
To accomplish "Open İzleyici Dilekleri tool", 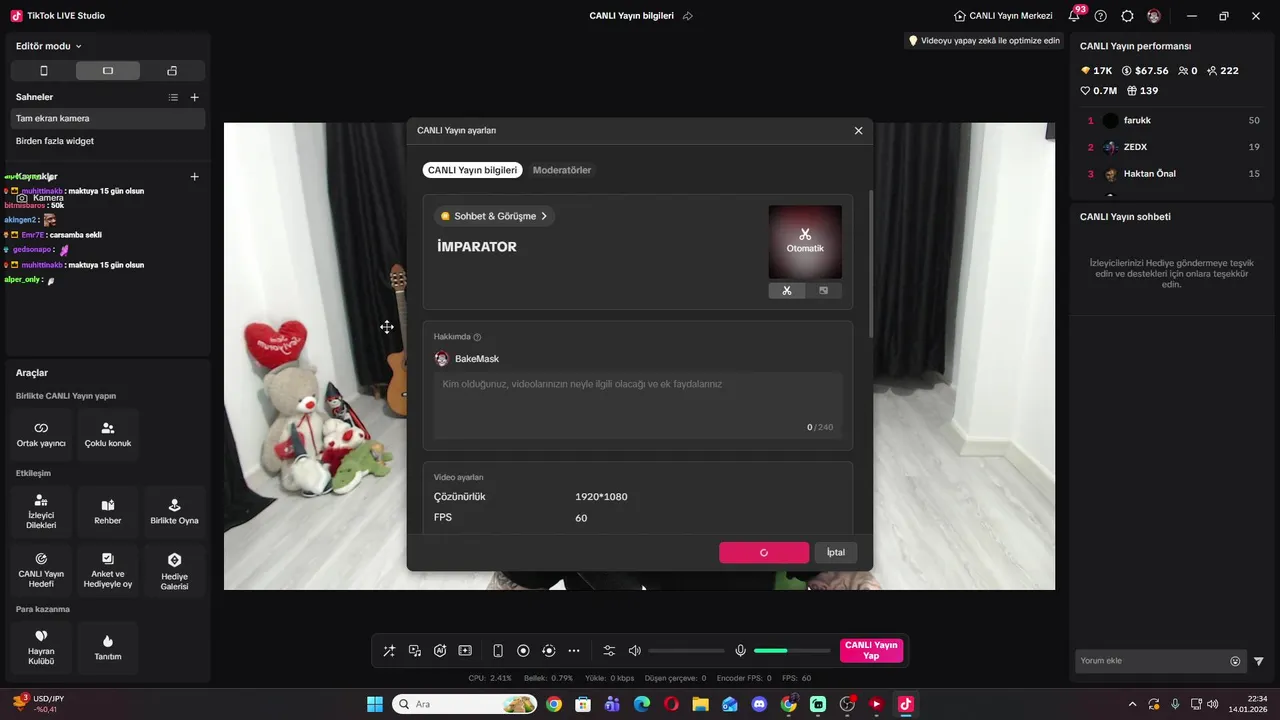I will (x=41, y=512).
